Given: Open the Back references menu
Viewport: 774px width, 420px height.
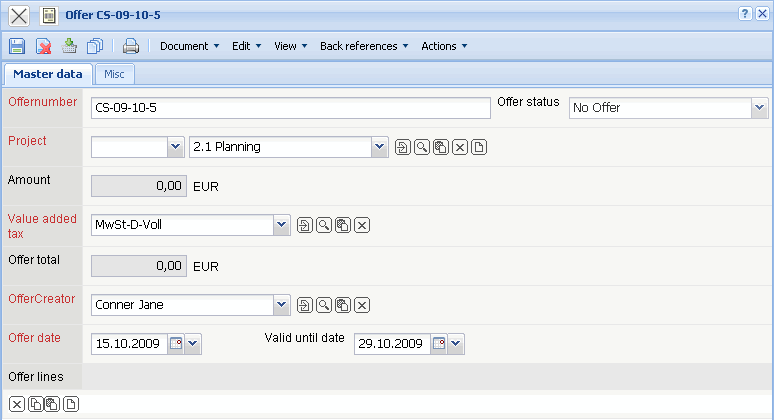Looking at the screenshot, I should pos(364,46).
